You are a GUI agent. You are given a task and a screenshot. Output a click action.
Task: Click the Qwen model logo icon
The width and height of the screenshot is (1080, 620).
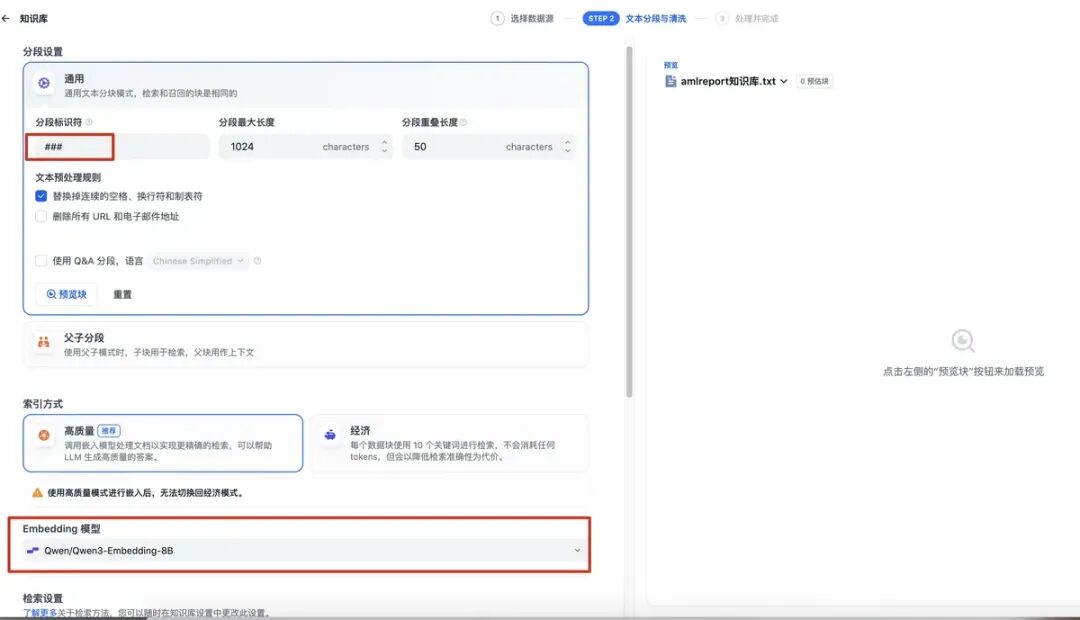click(x=32, y=550)
